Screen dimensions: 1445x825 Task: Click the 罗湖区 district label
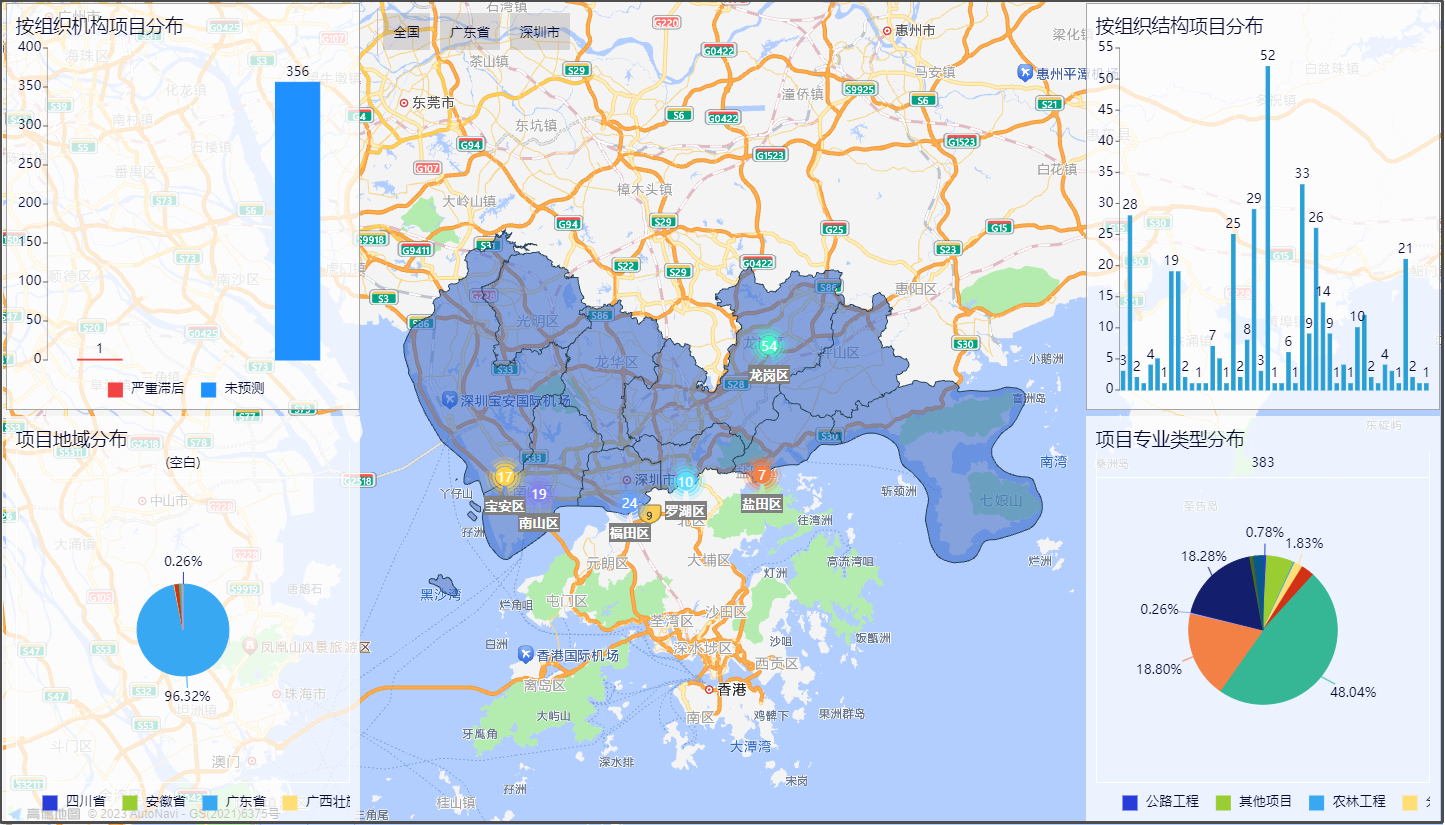tap(686, 511)
